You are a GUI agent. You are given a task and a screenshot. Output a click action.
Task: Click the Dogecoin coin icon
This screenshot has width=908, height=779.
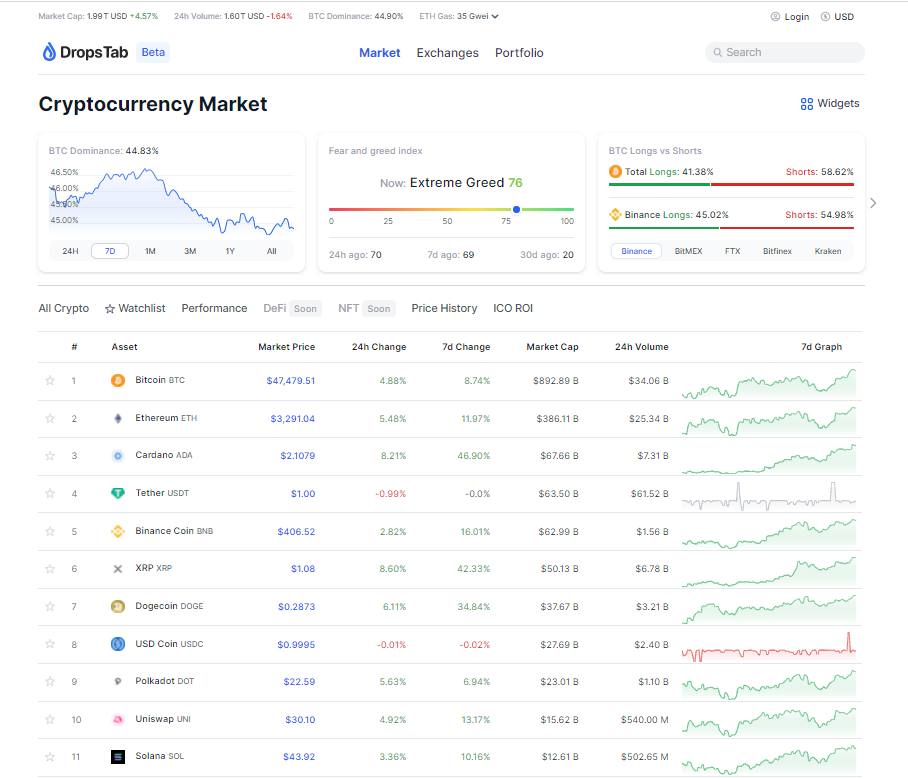(118, 606)
